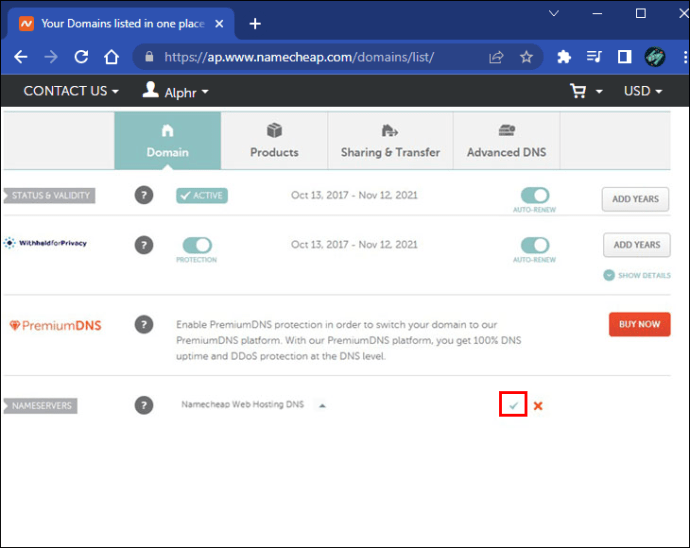
Task: Open the tab search chevron
Action: (554, 13)
